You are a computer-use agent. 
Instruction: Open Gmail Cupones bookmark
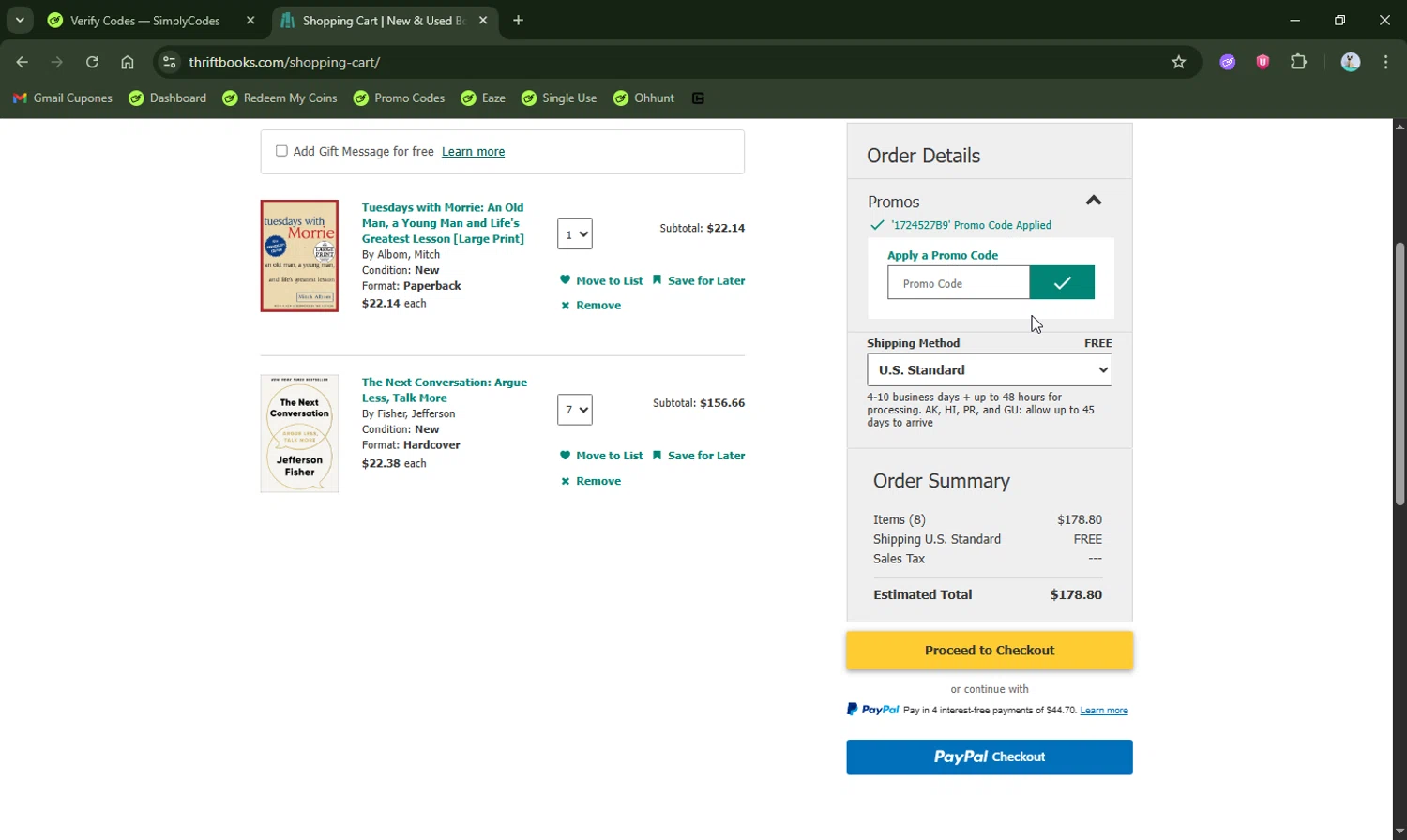(63, 98)
